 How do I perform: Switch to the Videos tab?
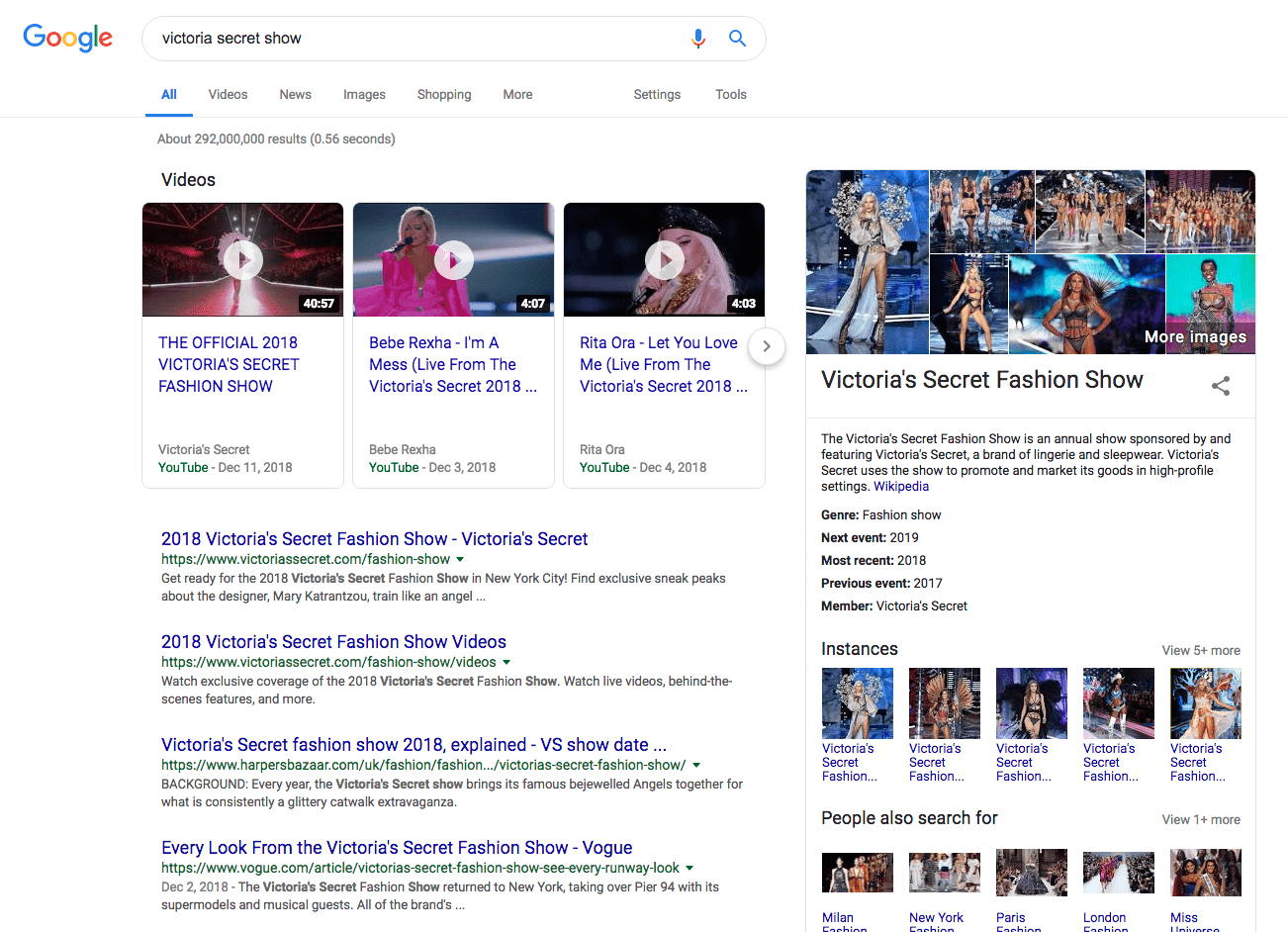pos(228,95)
